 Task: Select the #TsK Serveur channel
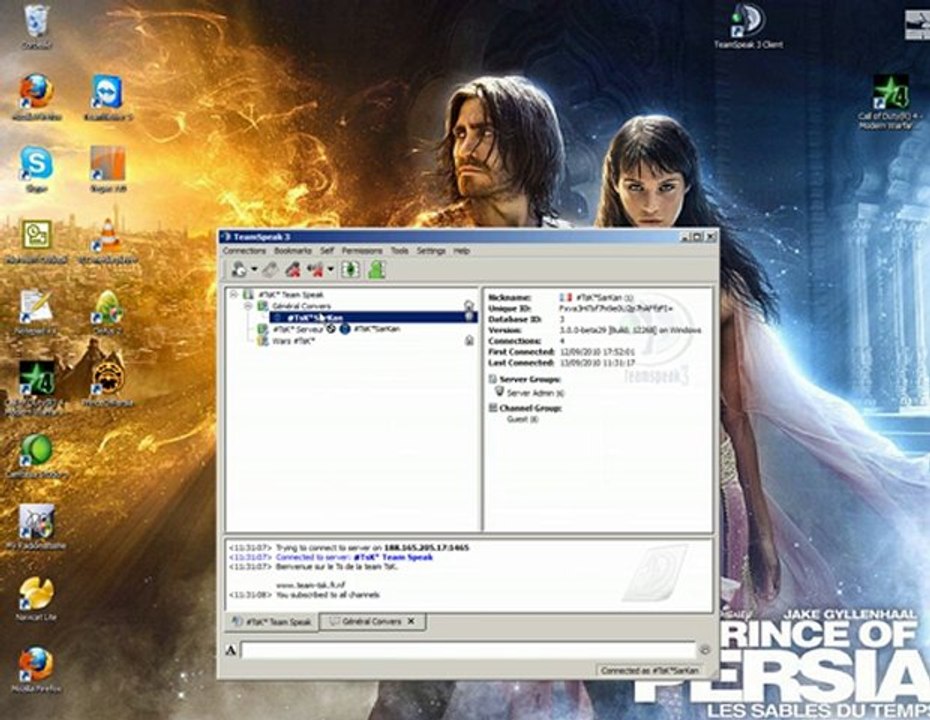click(x=298, y=329)
